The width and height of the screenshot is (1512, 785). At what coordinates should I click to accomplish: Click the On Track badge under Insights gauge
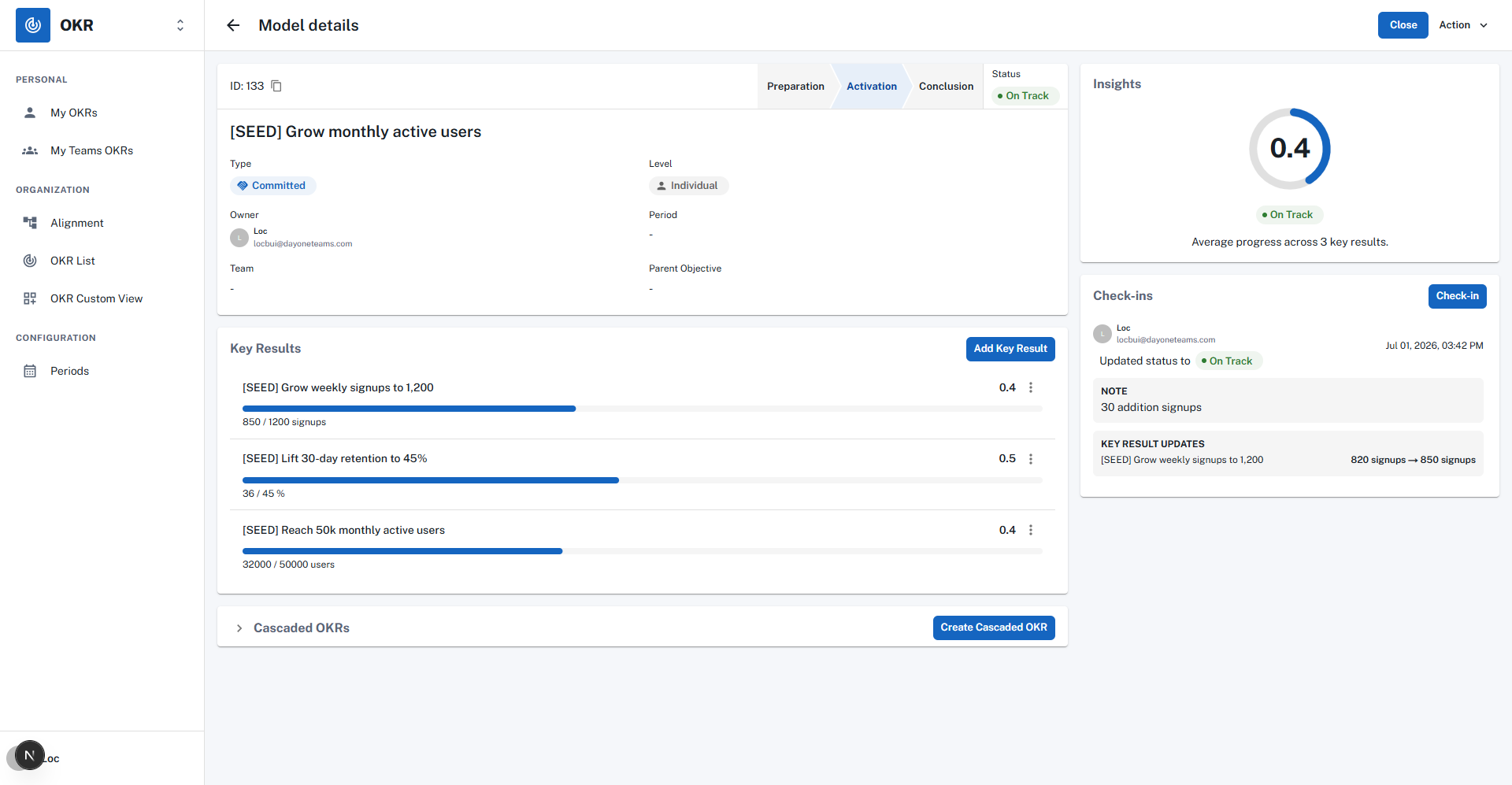coord(1288,215)
